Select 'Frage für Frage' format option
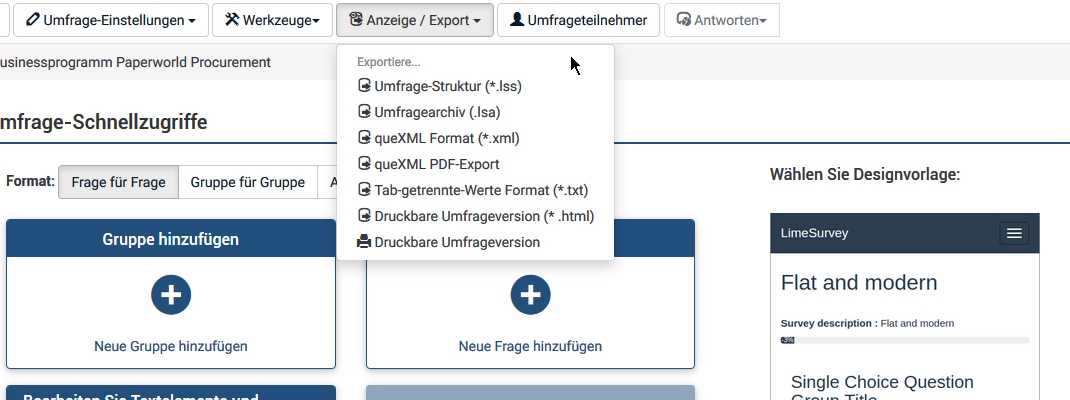The image size is (1070, 400). [x=118, y=182]
